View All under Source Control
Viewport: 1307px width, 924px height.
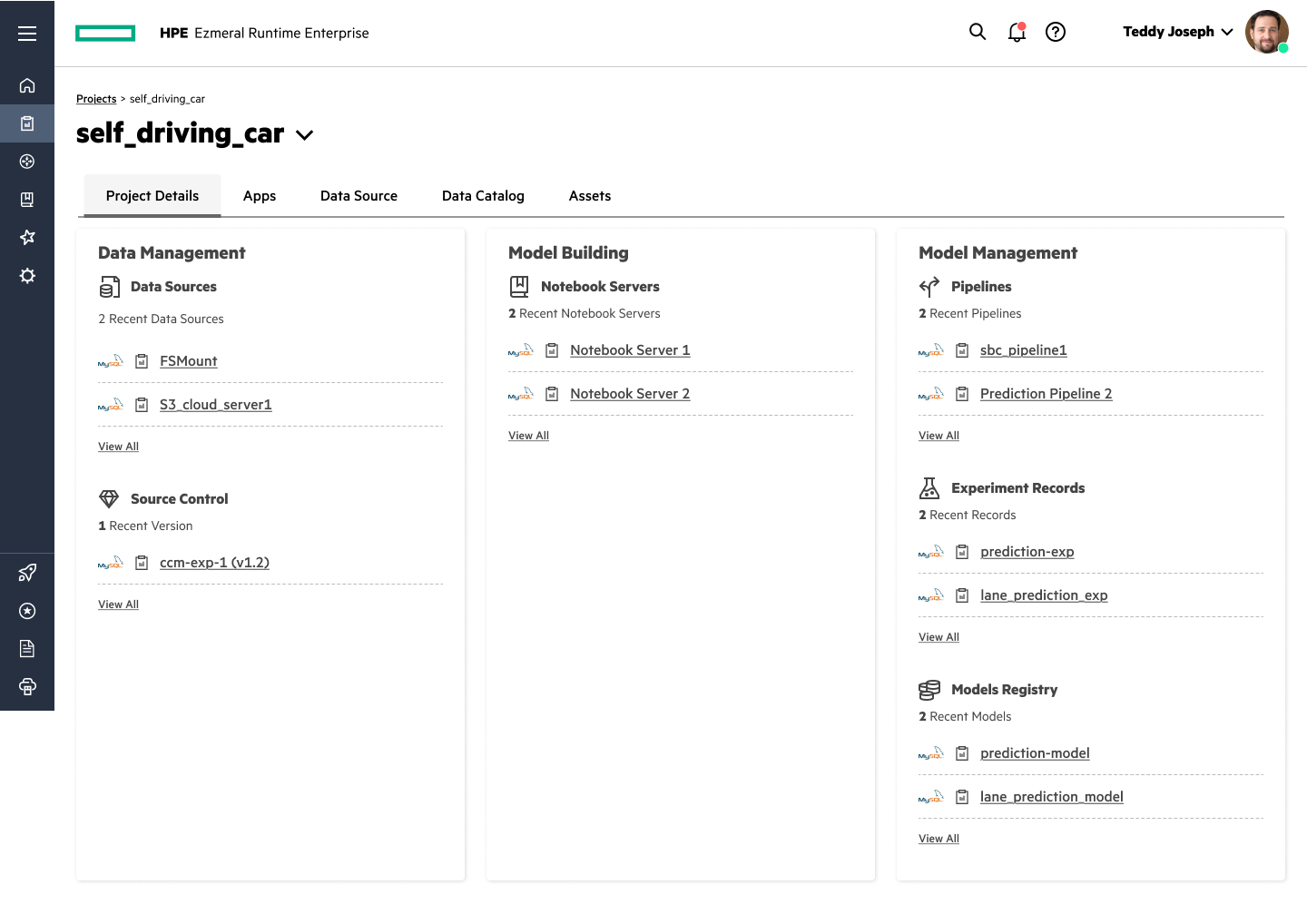pos(118,605)
